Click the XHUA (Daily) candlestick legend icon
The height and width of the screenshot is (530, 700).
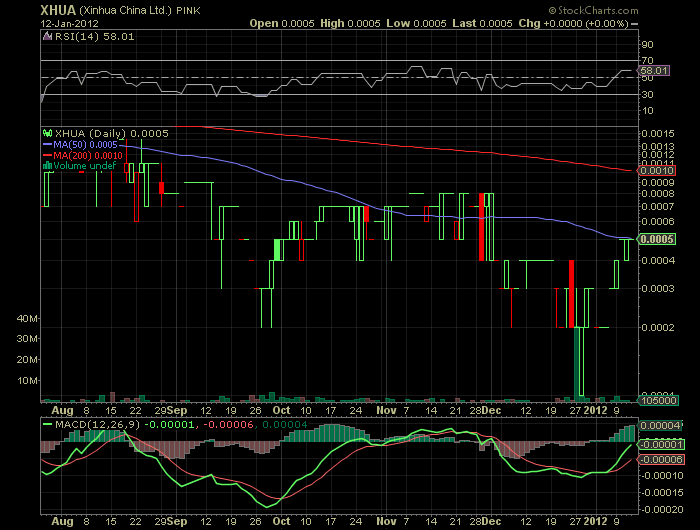47,133
